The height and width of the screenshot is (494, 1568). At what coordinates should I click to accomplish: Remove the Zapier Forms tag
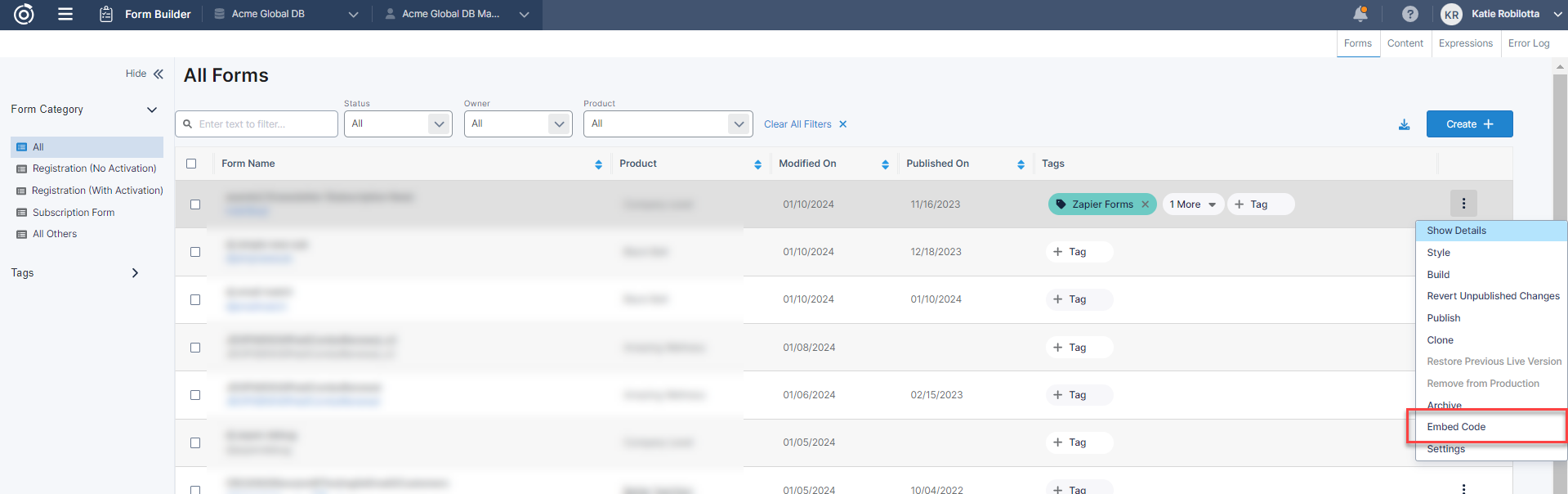(x=1145, y=204)
